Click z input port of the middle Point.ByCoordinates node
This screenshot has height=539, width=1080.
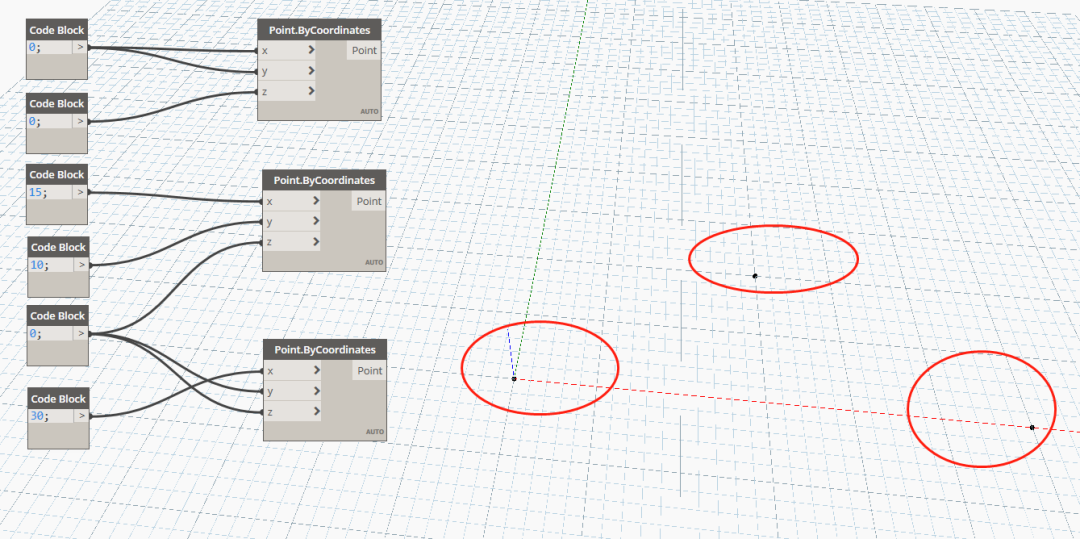coord(291,242)
